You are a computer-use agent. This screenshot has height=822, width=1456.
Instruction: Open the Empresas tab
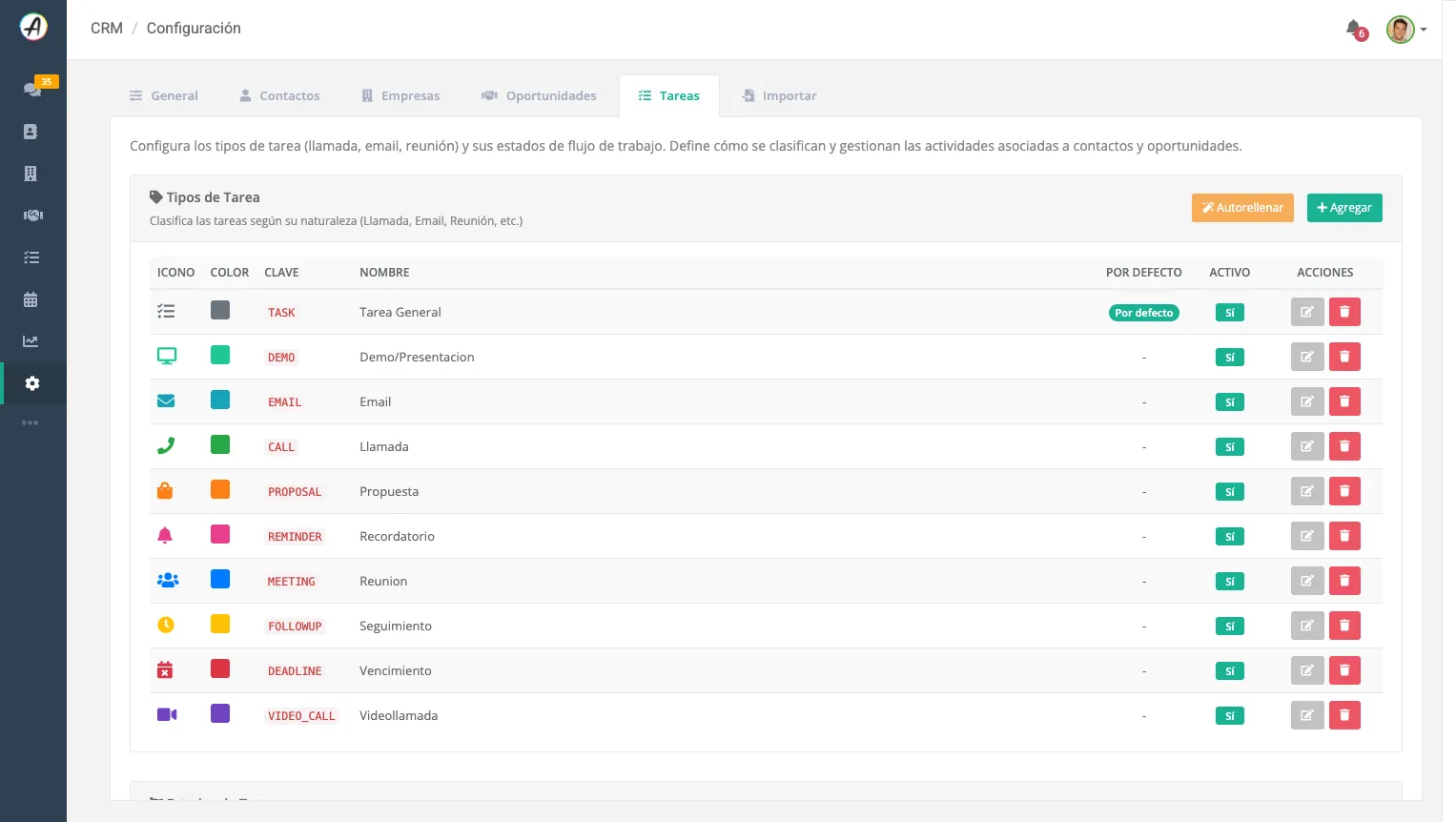click(x=401, y=96)
